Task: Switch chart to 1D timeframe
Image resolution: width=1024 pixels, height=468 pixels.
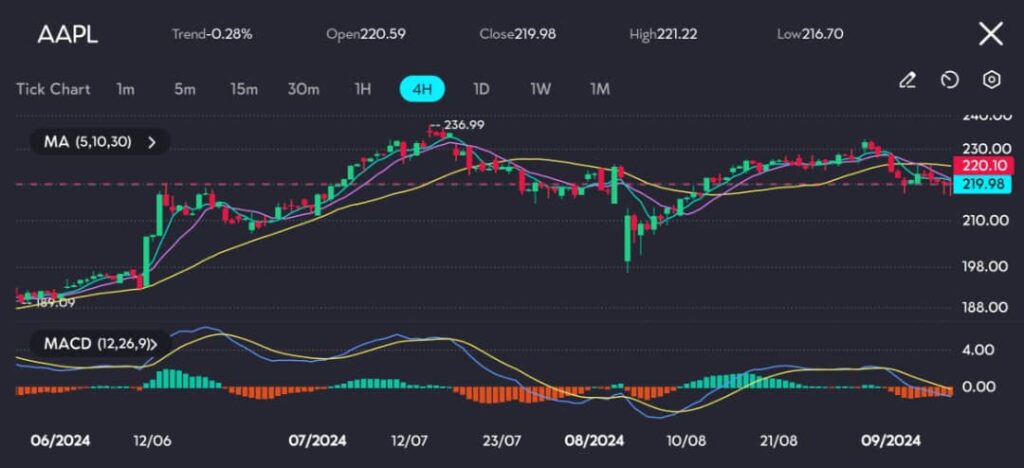Action: [x=481, y=89]
